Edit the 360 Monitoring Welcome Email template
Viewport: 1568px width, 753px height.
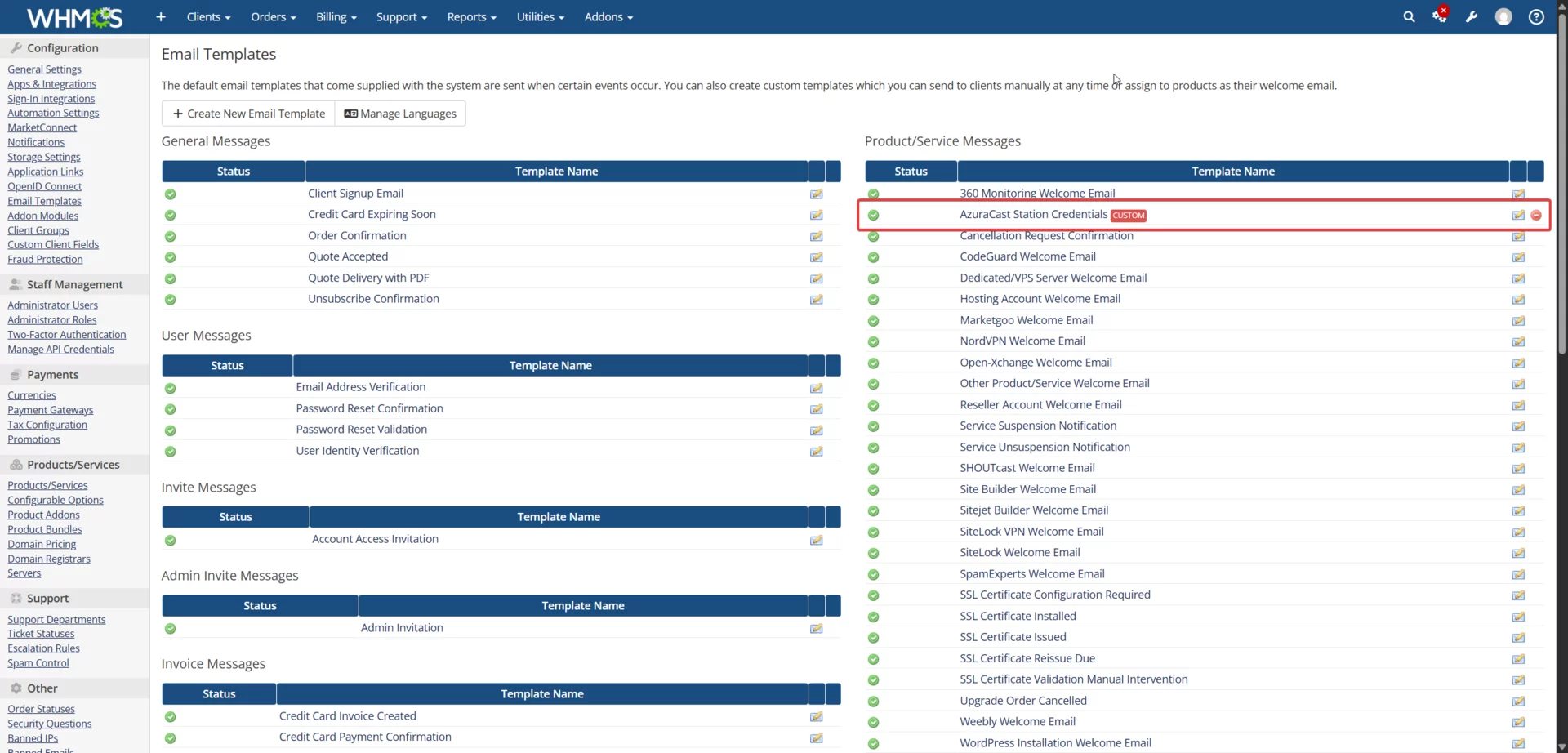(x=1518, y=194)
